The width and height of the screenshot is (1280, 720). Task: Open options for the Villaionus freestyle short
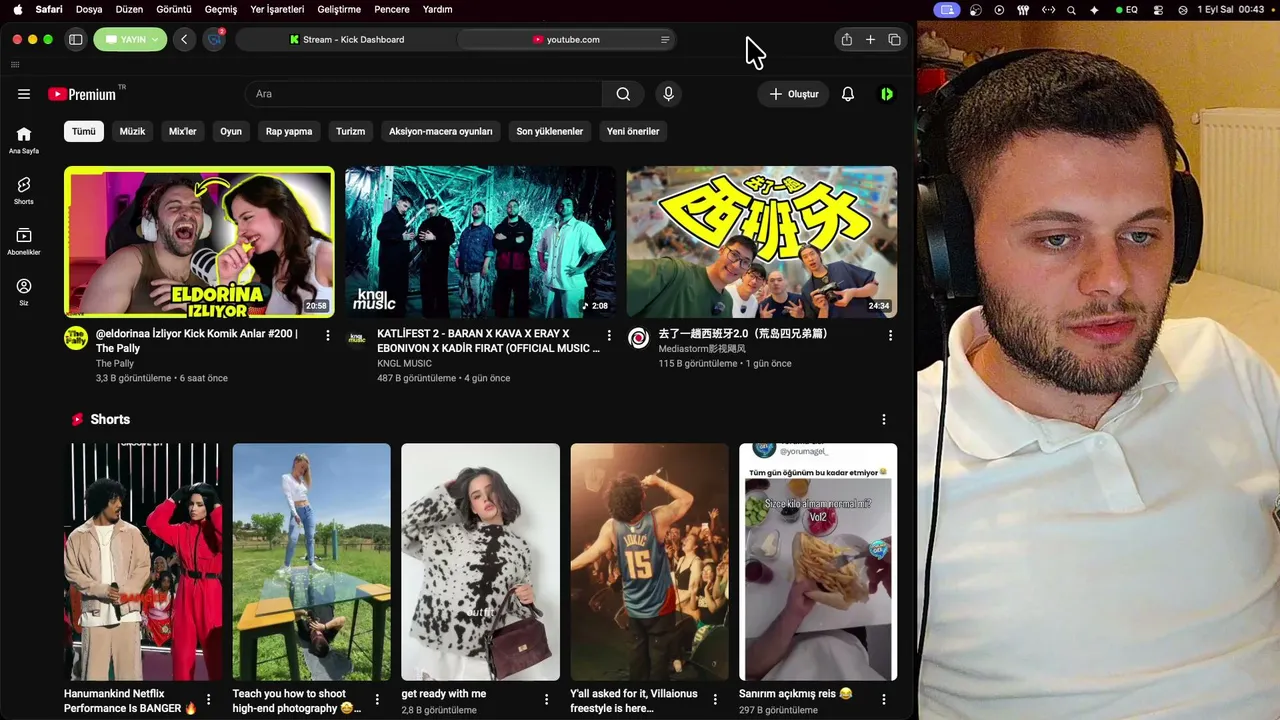715,700
